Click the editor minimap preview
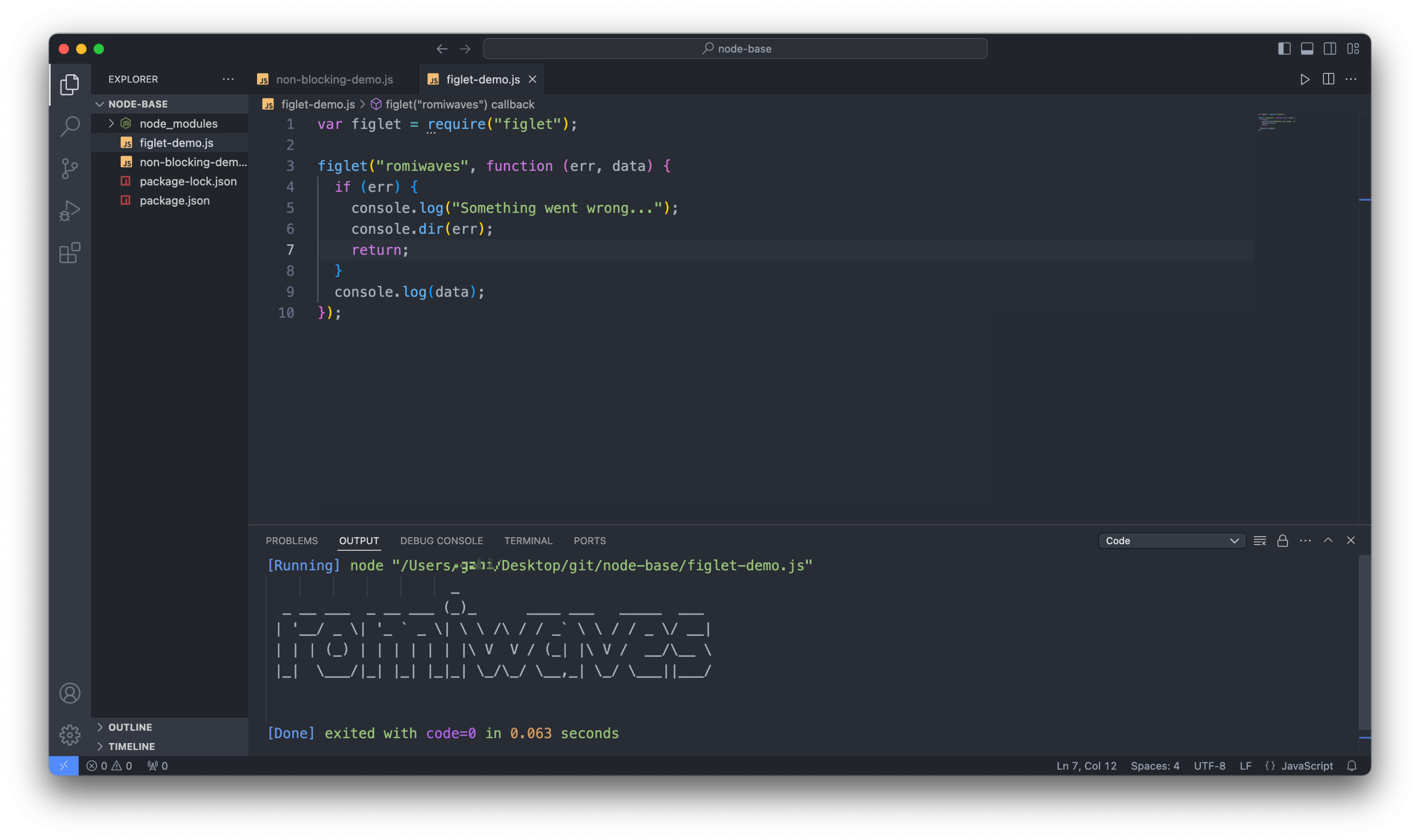 click(x=1276, y=122)
